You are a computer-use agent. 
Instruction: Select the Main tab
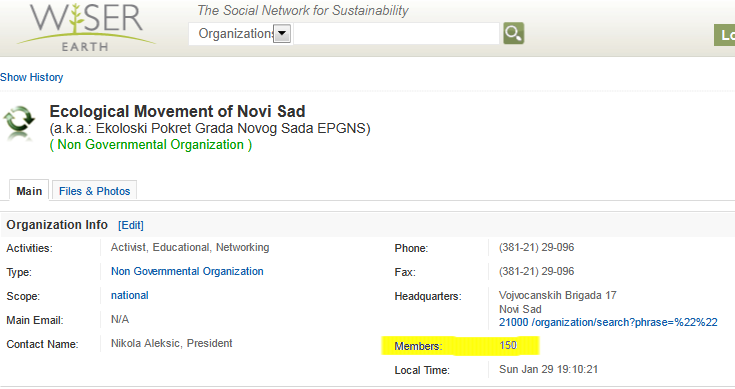click(29, 191)
